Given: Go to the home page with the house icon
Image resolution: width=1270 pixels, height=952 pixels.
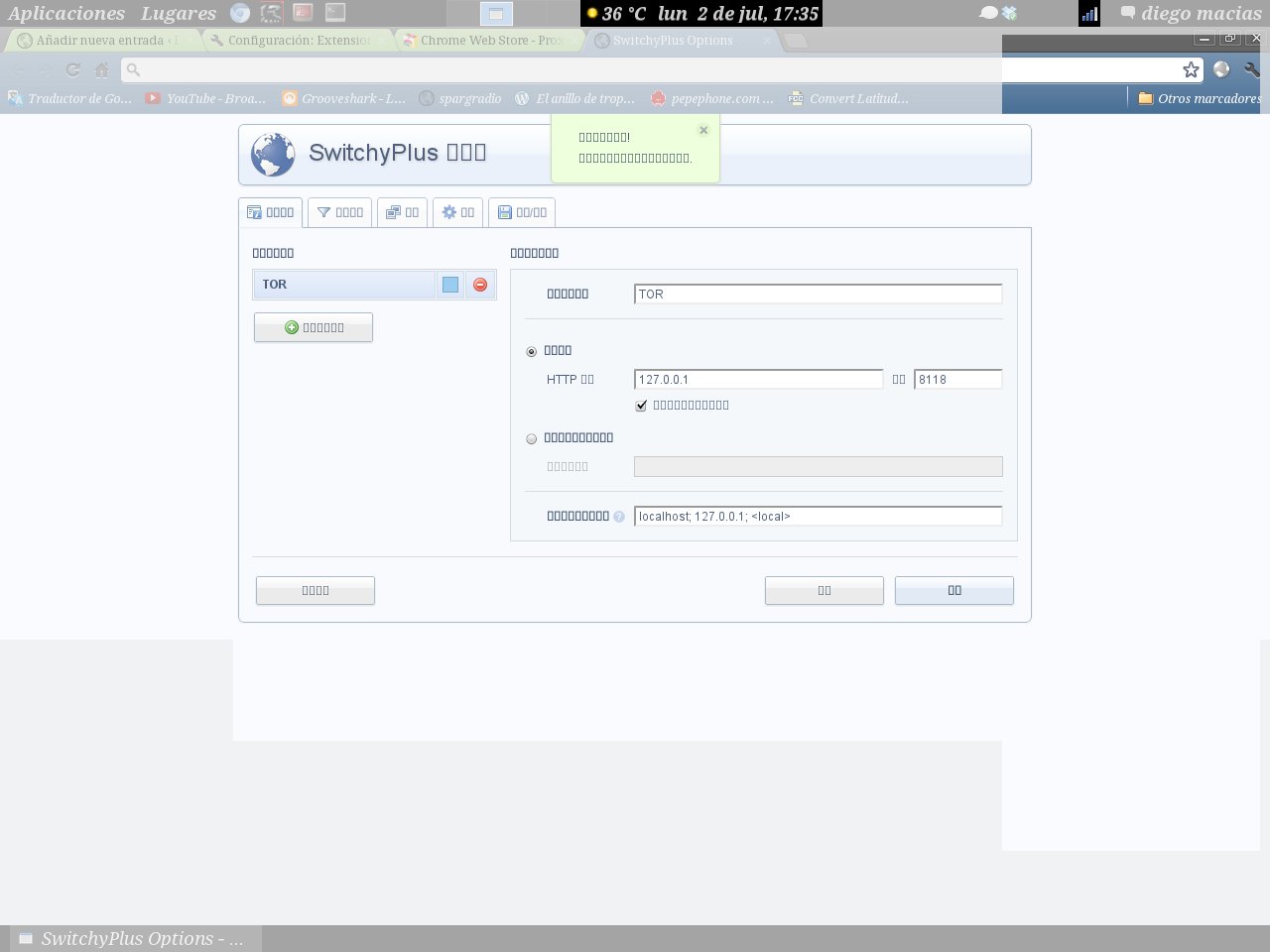Looking at the screenshot, I should 101,69.
